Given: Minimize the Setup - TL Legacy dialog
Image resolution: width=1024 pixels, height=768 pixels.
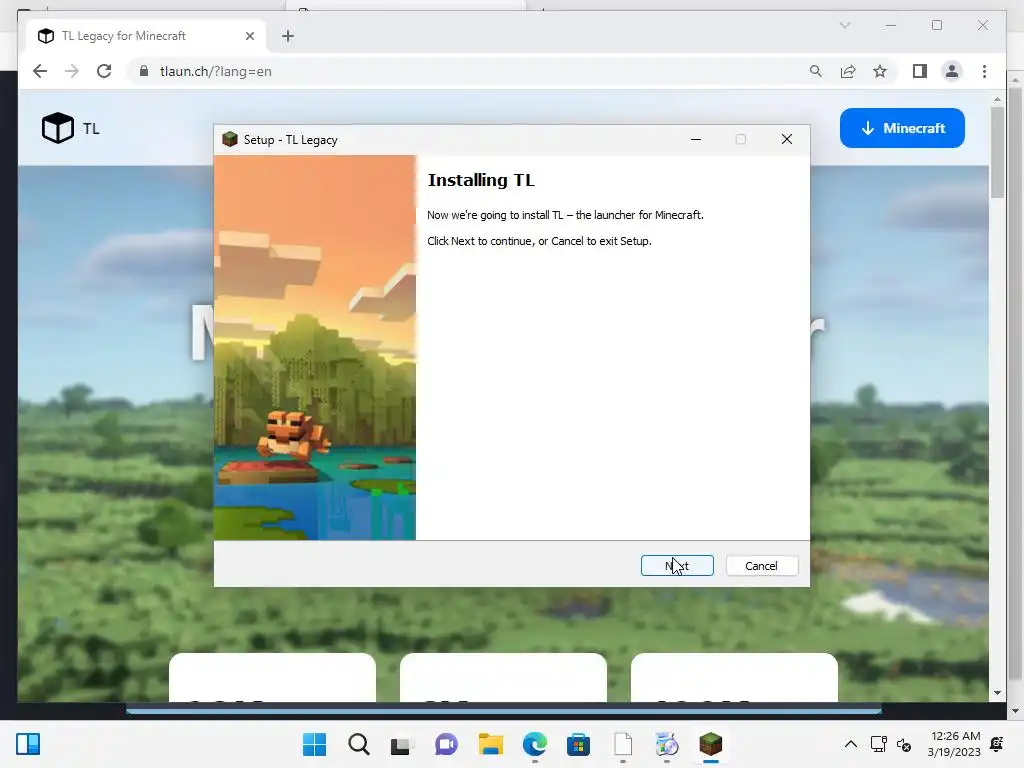Looking at the screenshot, I should point(696,139).
